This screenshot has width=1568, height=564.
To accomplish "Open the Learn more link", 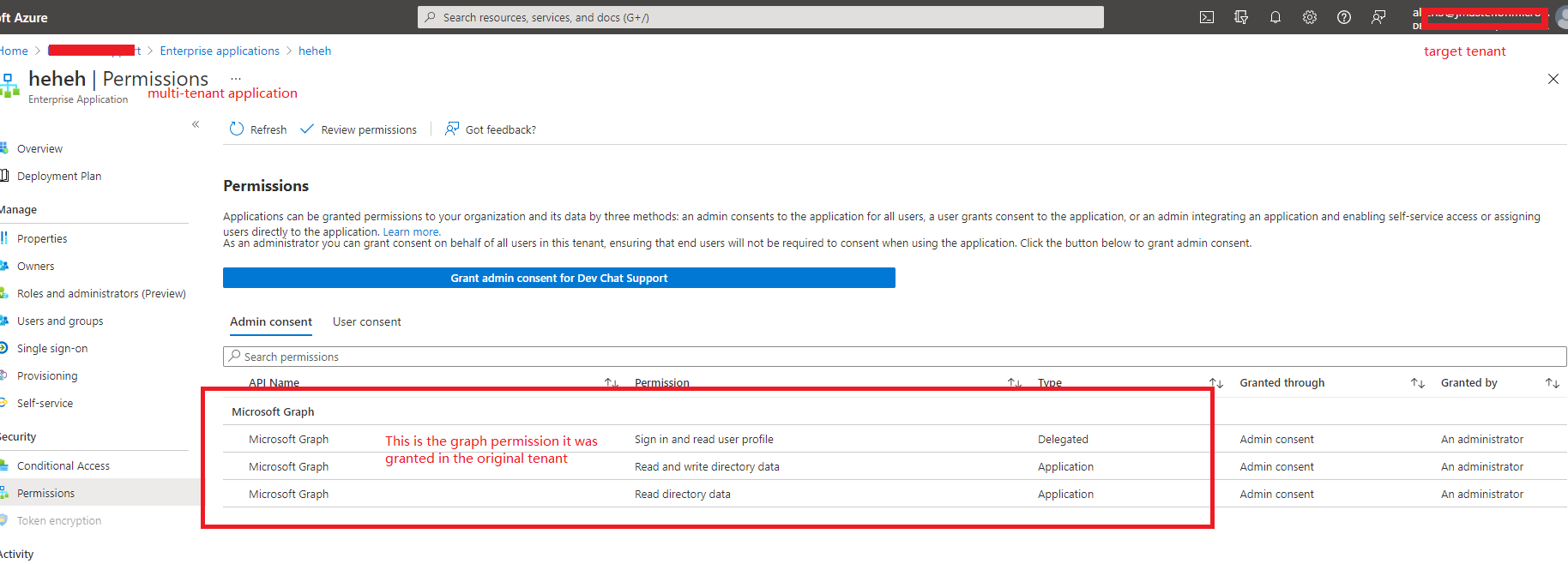I will pos(412,232).
